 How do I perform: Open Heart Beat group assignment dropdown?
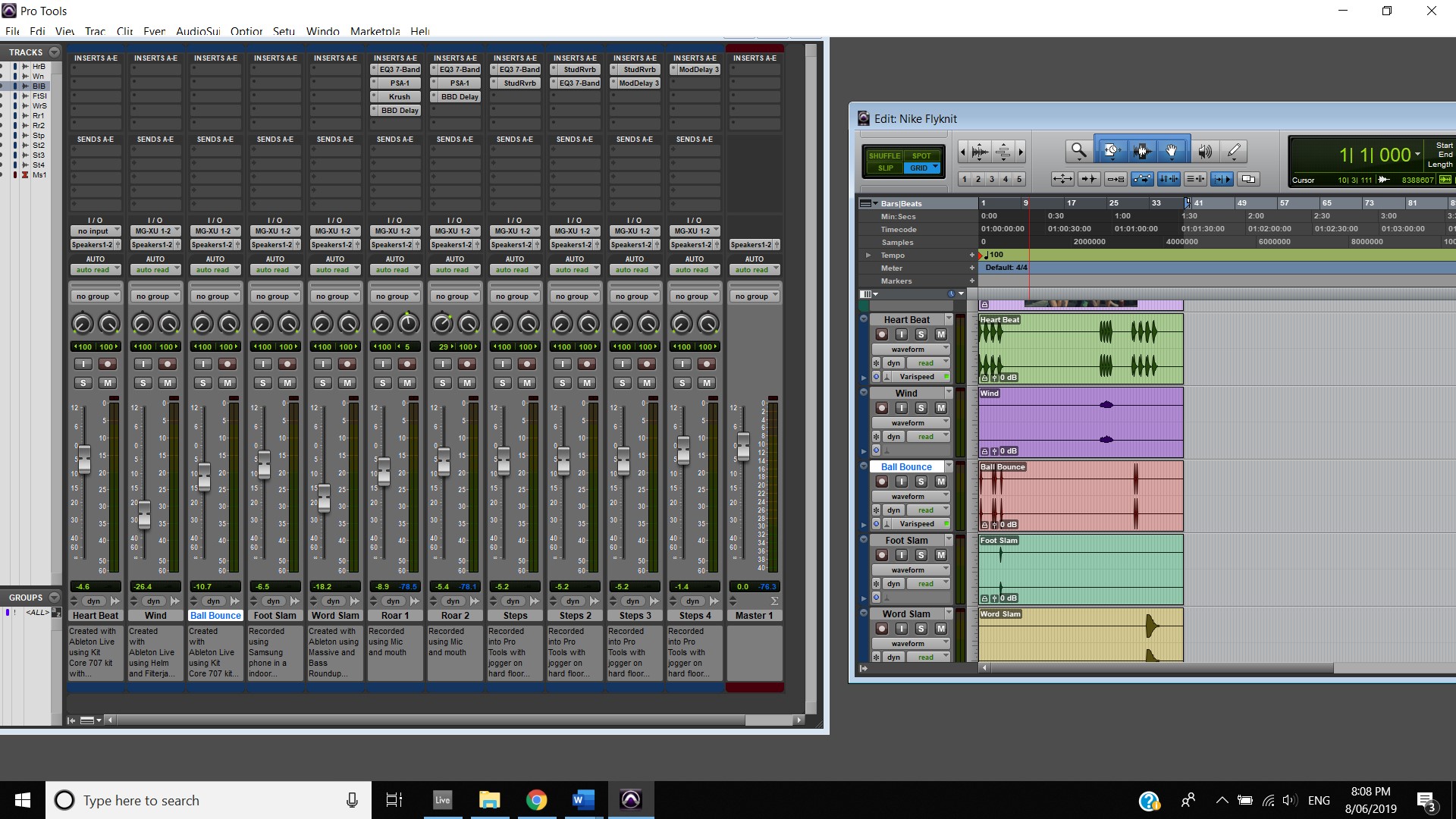pyautogui.click(x=96, y=297)
